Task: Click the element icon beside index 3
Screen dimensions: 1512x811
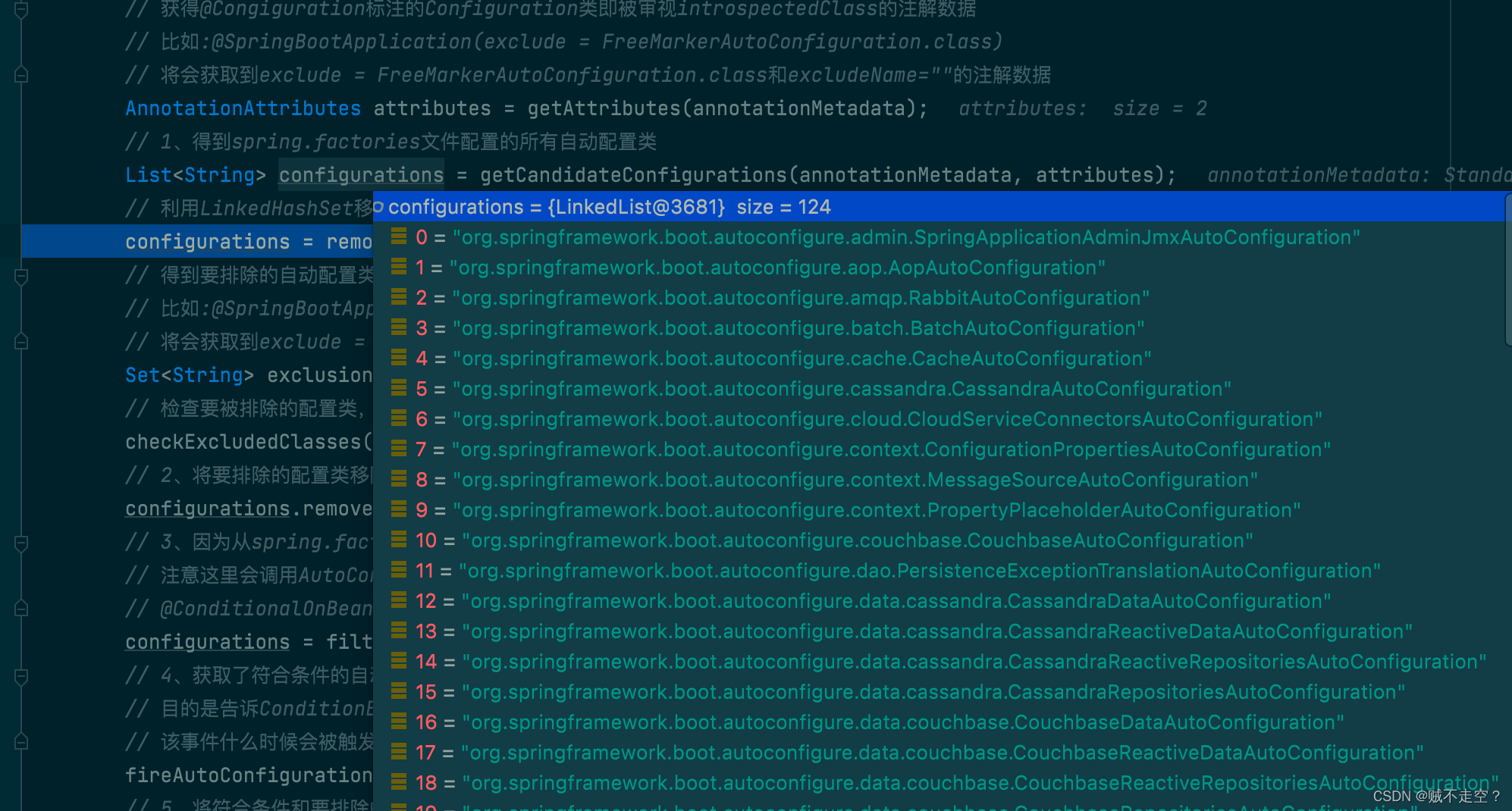Action: tap(399, 327)
